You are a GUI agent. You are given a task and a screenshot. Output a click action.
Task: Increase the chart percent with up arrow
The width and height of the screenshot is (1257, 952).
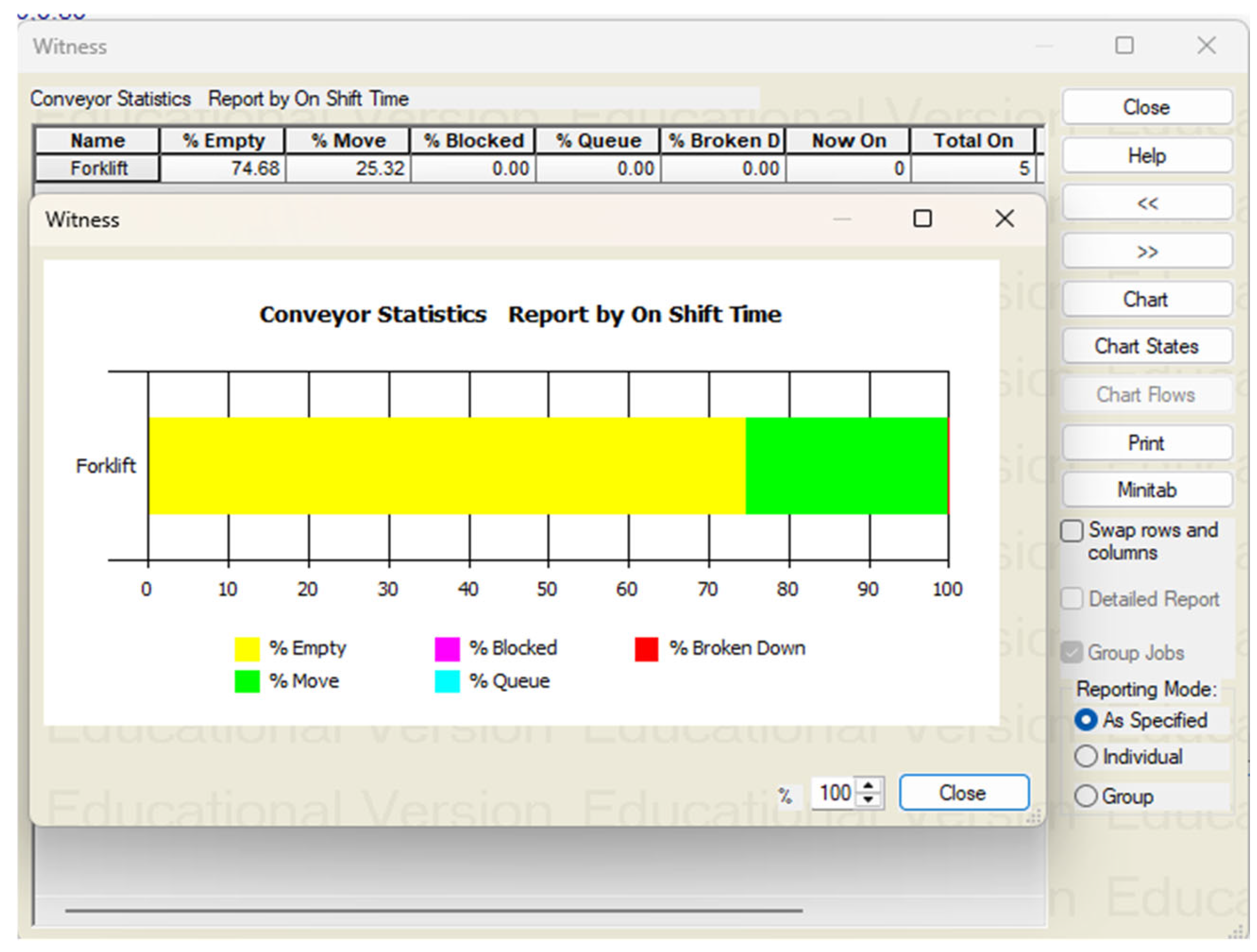click(868, 786)
